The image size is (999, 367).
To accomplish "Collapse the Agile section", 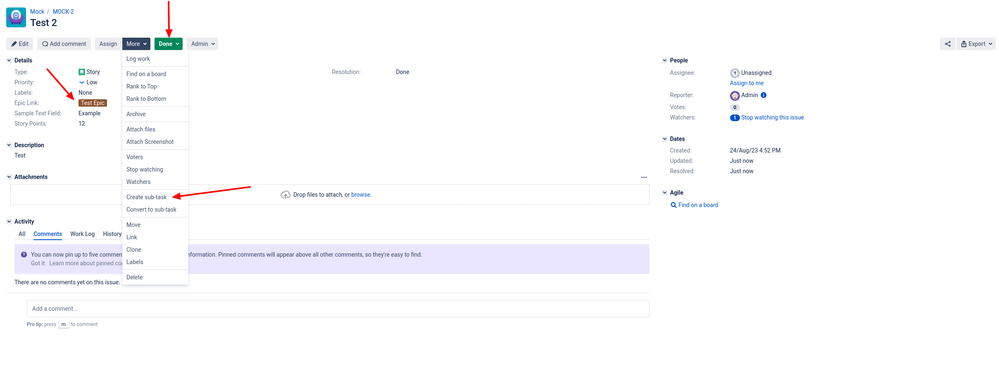I will click(665, 192).
